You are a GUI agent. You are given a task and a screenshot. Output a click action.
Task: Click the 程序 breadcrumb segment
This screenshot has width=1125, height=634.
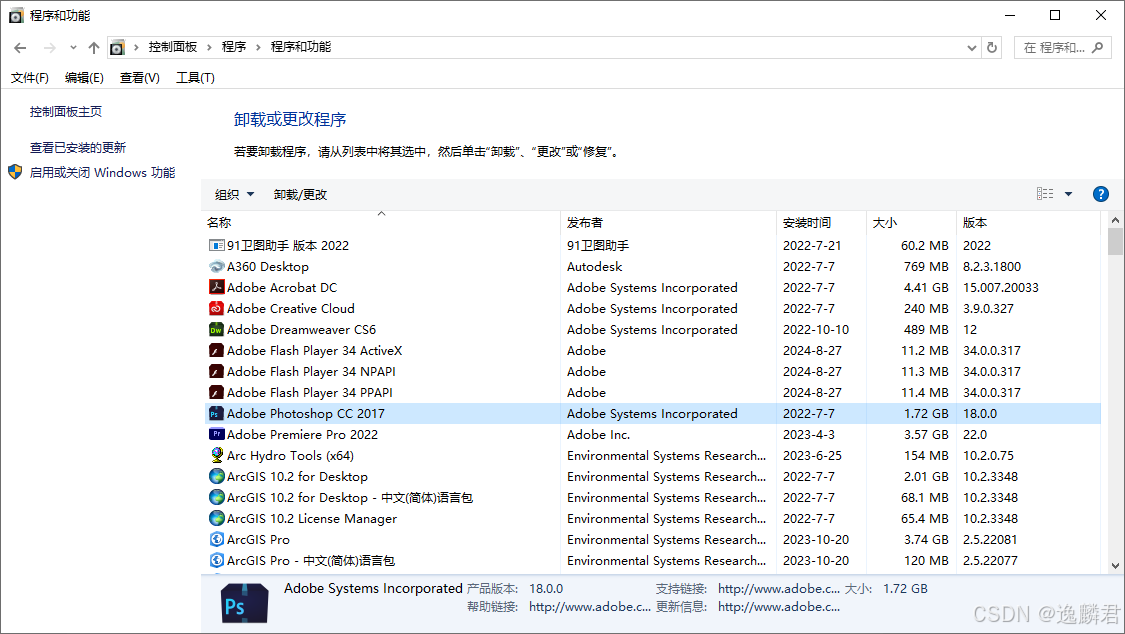tap(234, 47)
